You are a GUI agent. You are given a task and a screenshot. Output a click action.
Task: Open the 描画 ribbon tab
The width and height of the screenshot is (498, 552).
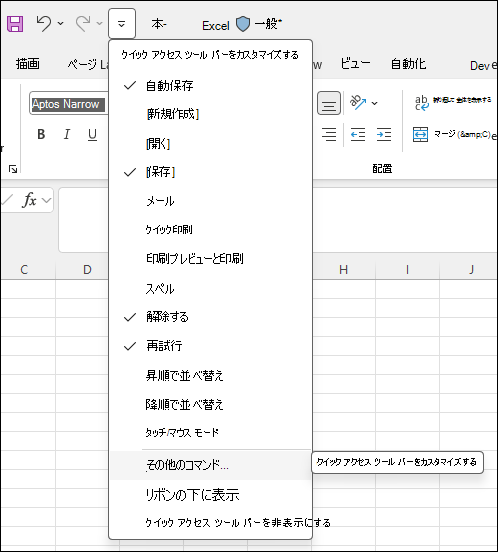click(27, 64)
